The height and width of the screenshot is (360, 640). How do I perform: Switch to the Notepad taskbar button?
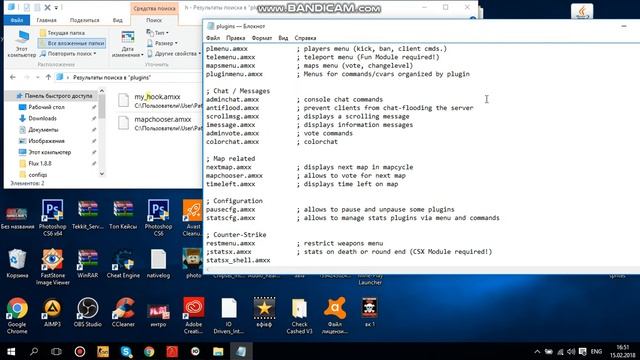[241, 351]
